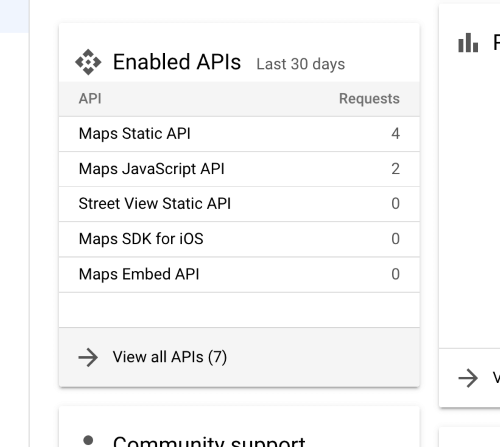This screenshot has height=447, width=500.
Task: Select Street View Static API row
Action: 239,204
